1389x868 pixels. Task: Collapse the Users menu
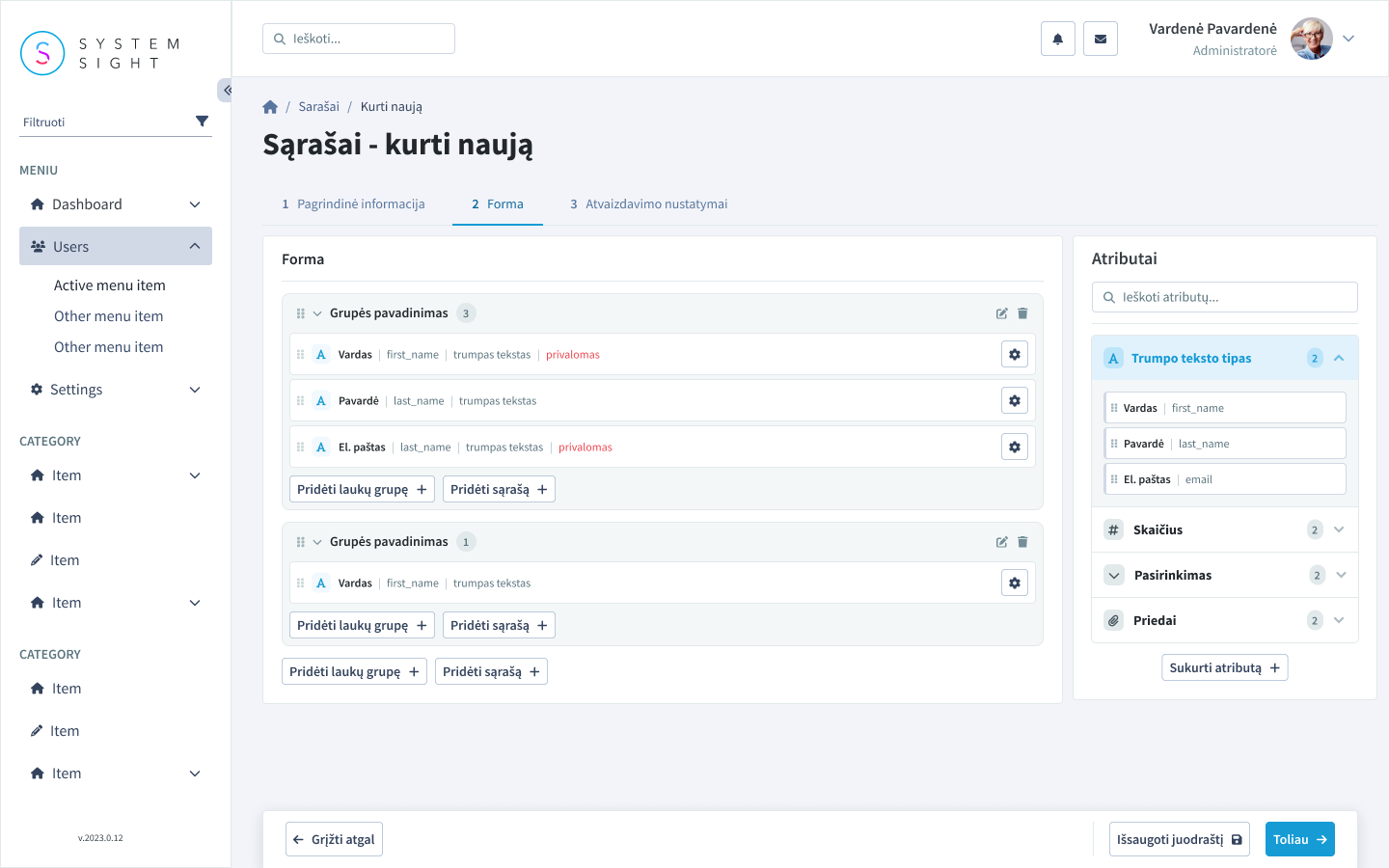click(x=195, y=246)
